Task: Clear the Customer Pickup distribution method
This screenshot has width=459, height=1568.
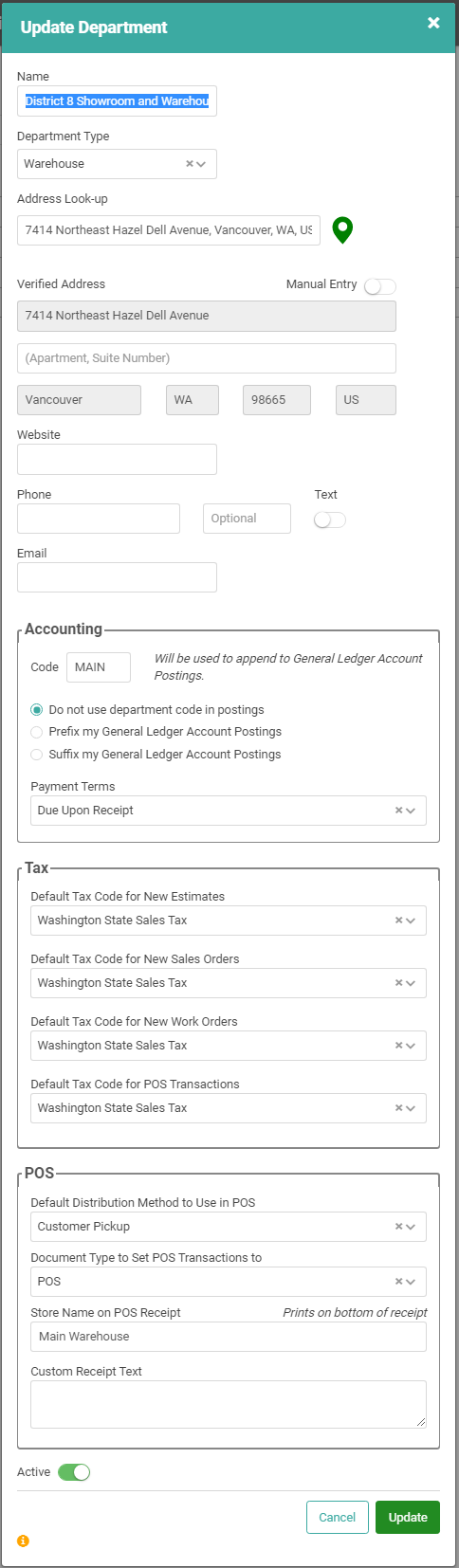Action: point(399,1227)
